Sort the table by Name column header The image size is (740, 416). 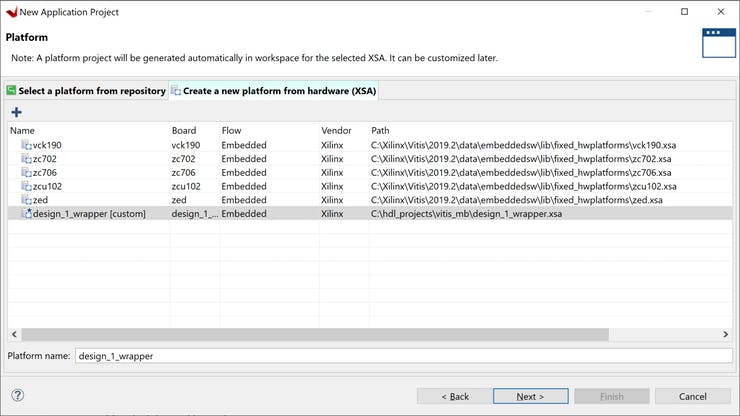(88, 131)
